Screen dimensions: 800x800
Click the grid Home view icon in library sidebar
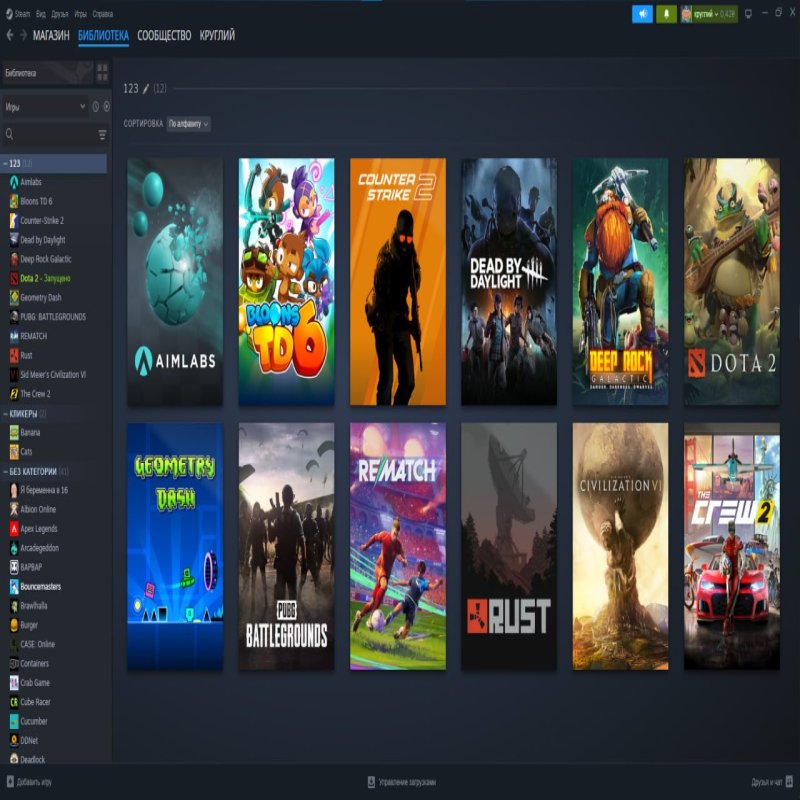[x=102, y=73]
